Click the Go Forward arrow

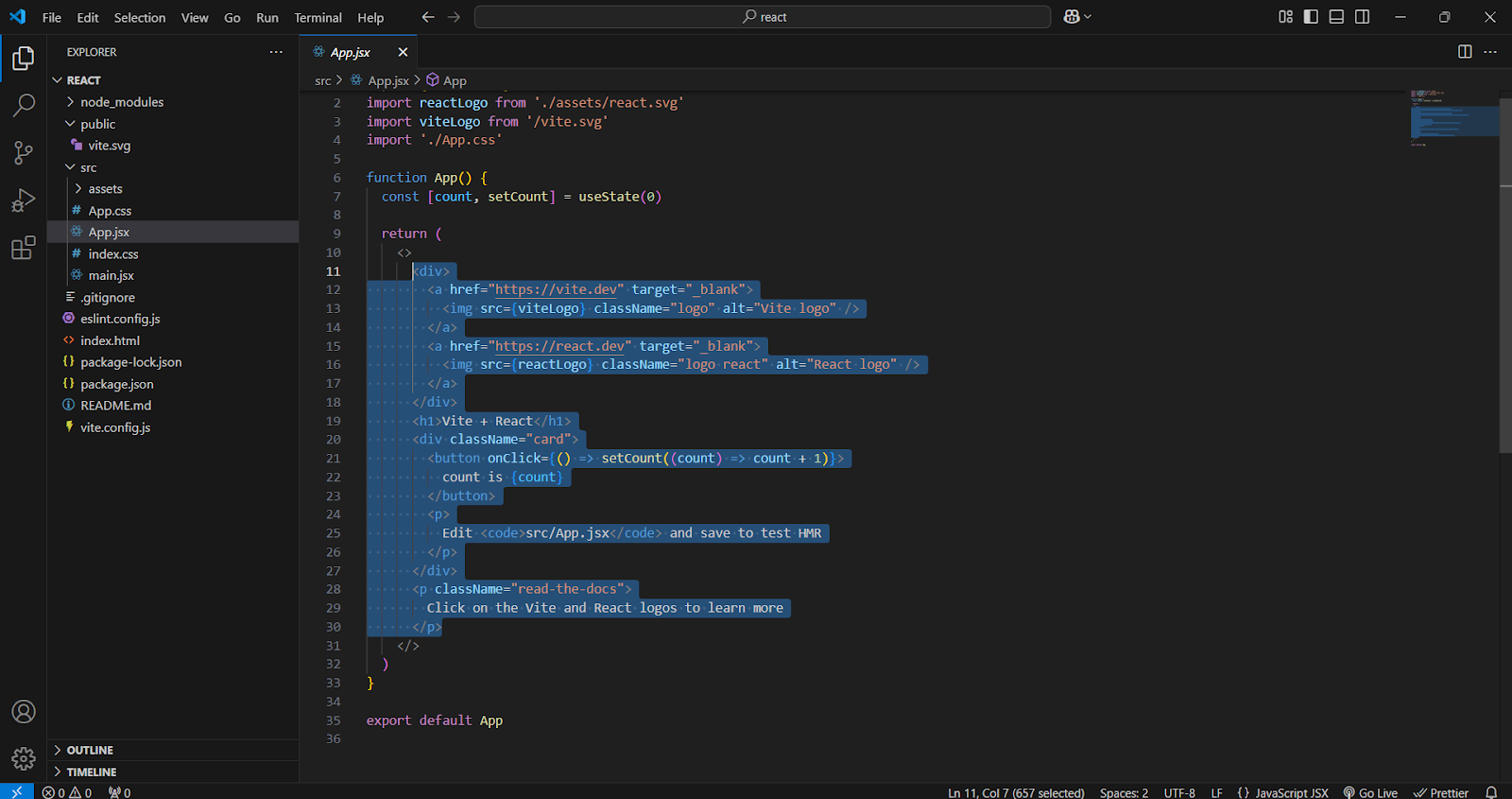(455, 17)
